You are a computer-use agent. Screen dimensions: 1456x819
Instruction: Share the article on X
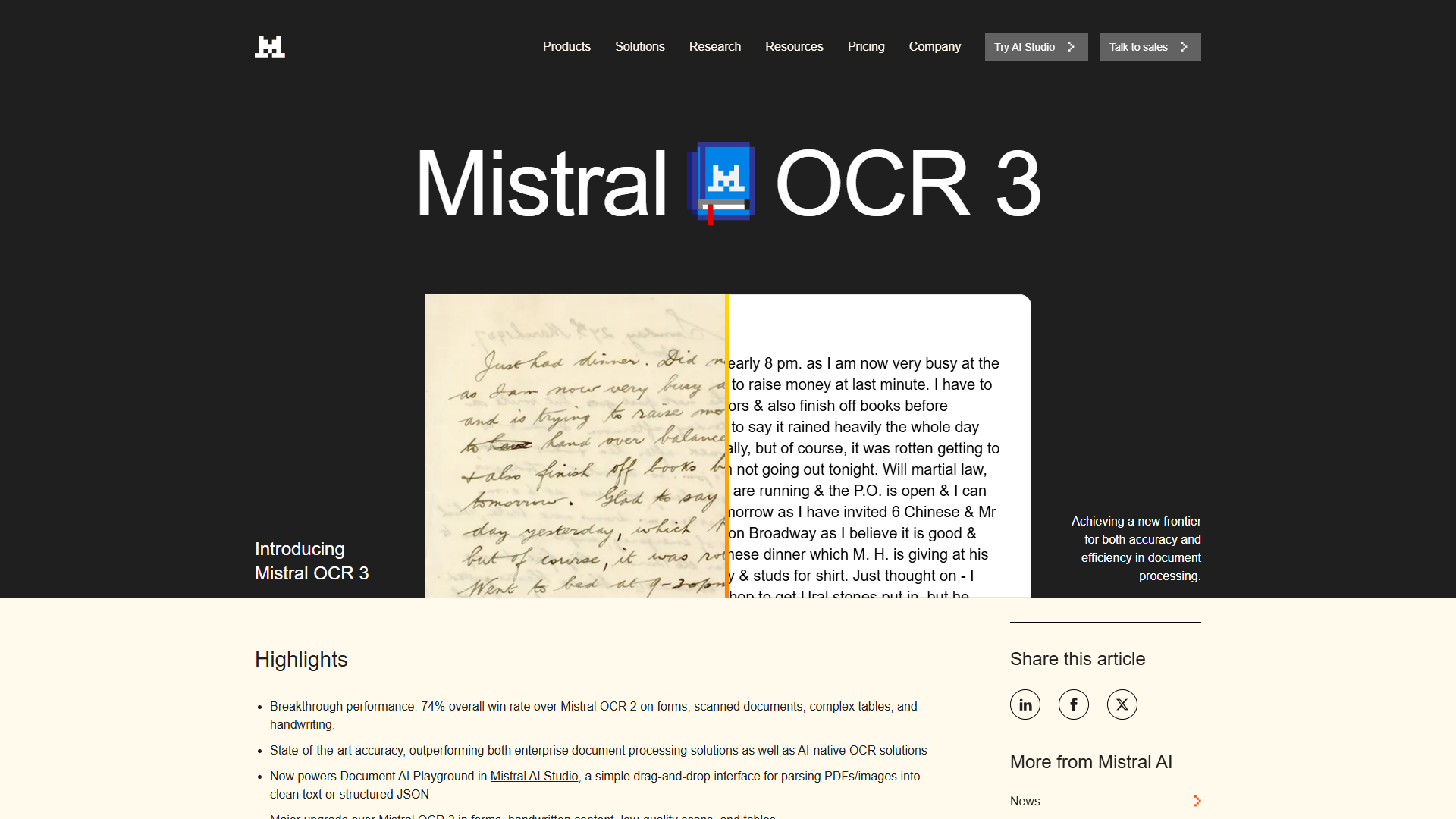(x=1122, y=704)
